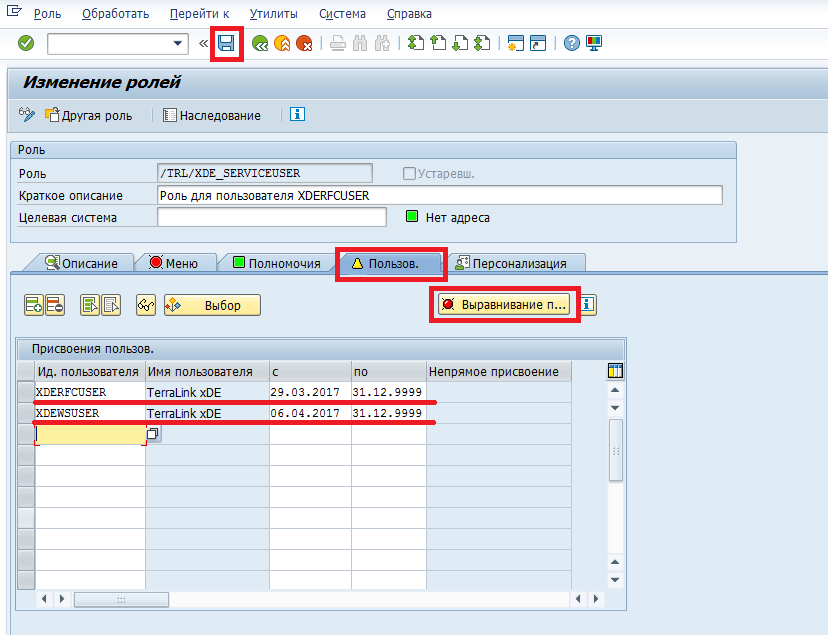
Task: Click the green Back arrow icon
Action: pyautogui.click(x=260, y=43)
